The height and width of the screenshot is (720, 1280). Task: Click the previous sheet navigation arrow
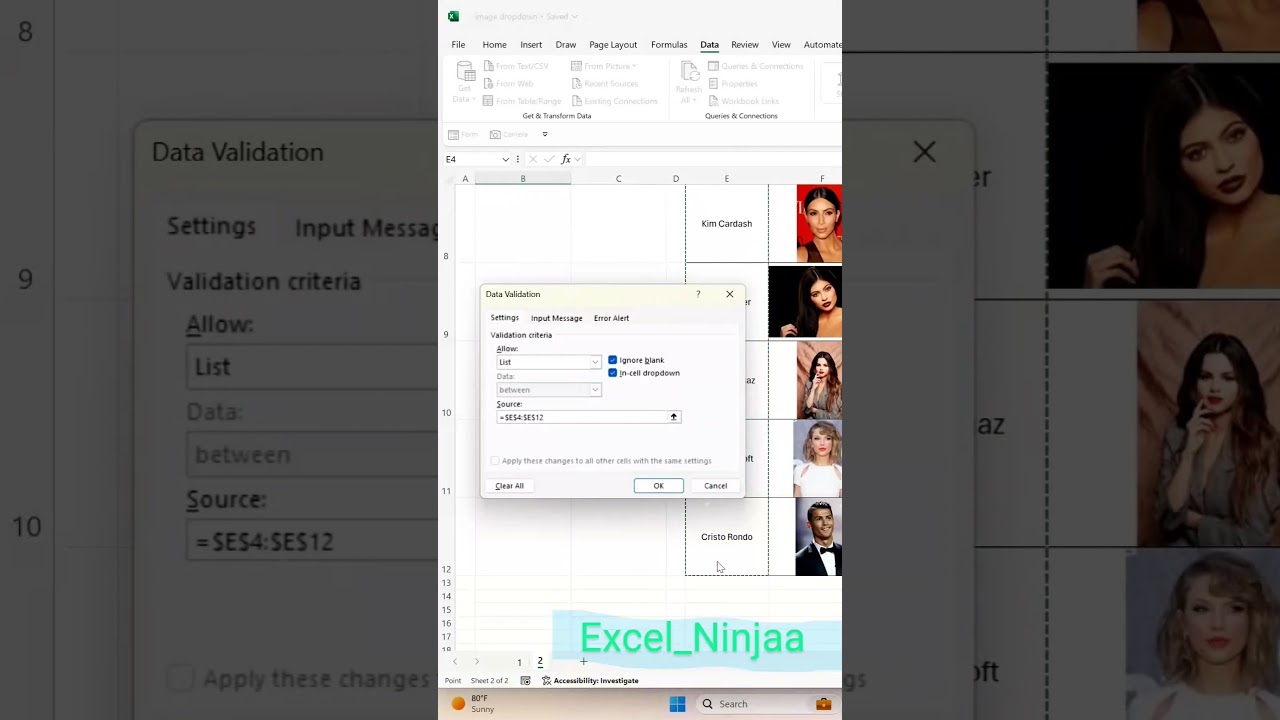coord(456,662)
